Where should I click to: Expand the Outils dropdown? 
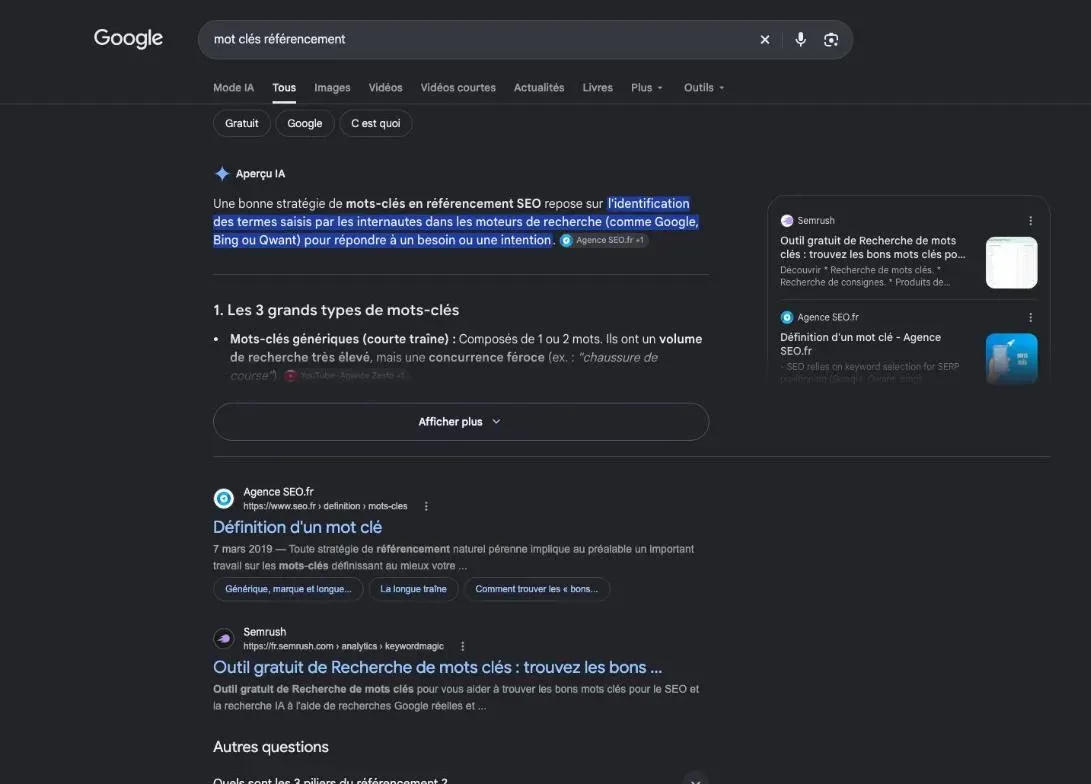[703, 88]
